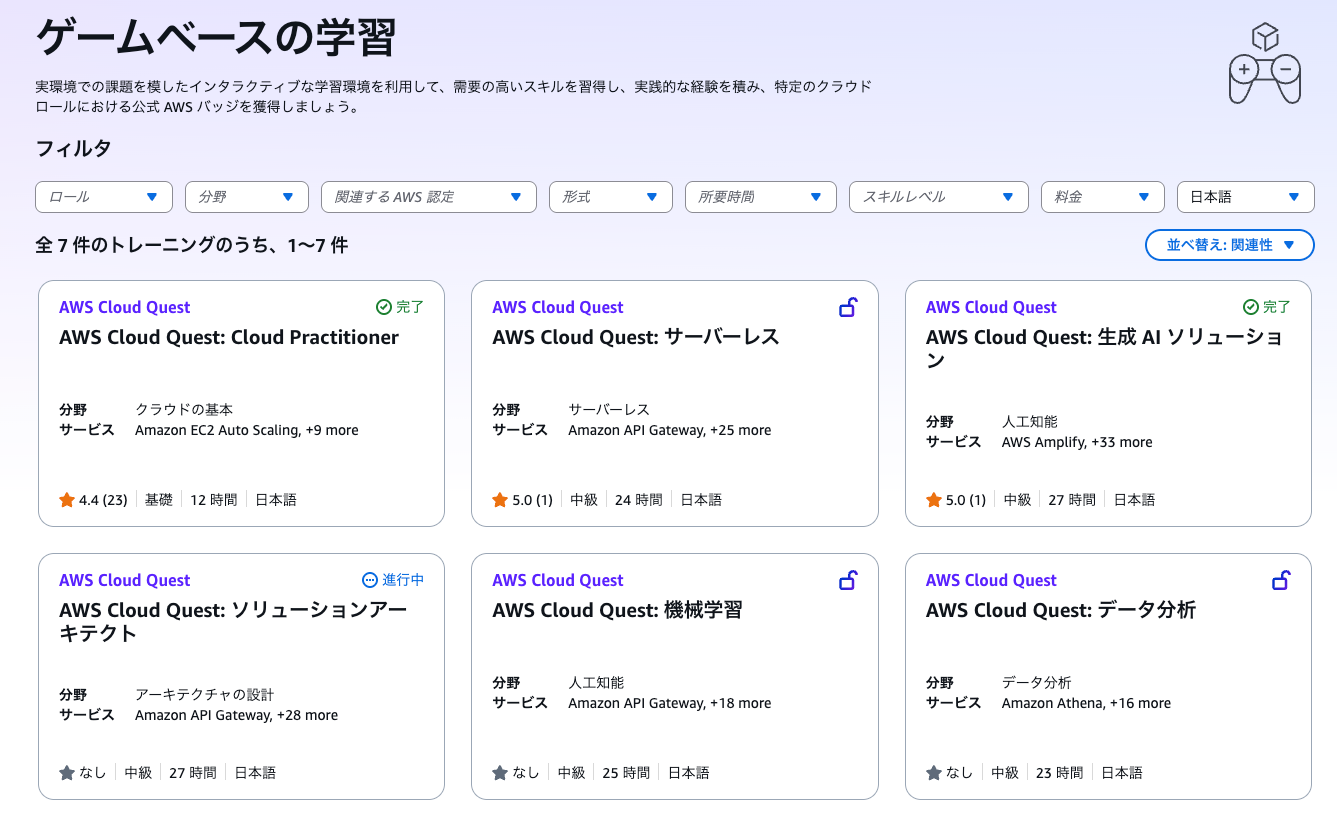Click the ゲームベースの学習 page heading
1337x823 pixels.
click(x=216, y=39)
